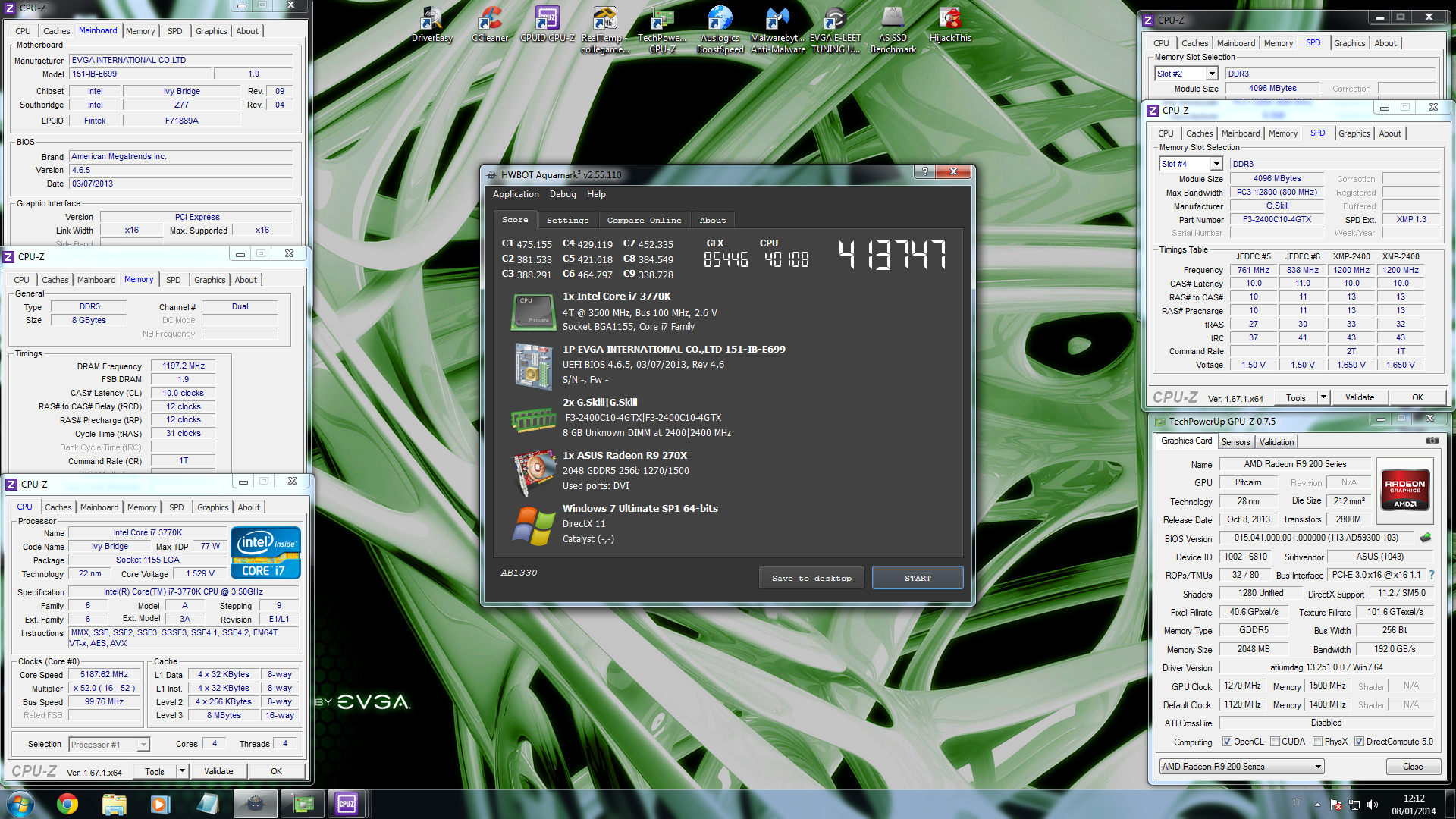The width and height of the screenshot is (1456, 819).
Task: Expand Tools dropdown arrow in CPU window
Action: [182, 771]
